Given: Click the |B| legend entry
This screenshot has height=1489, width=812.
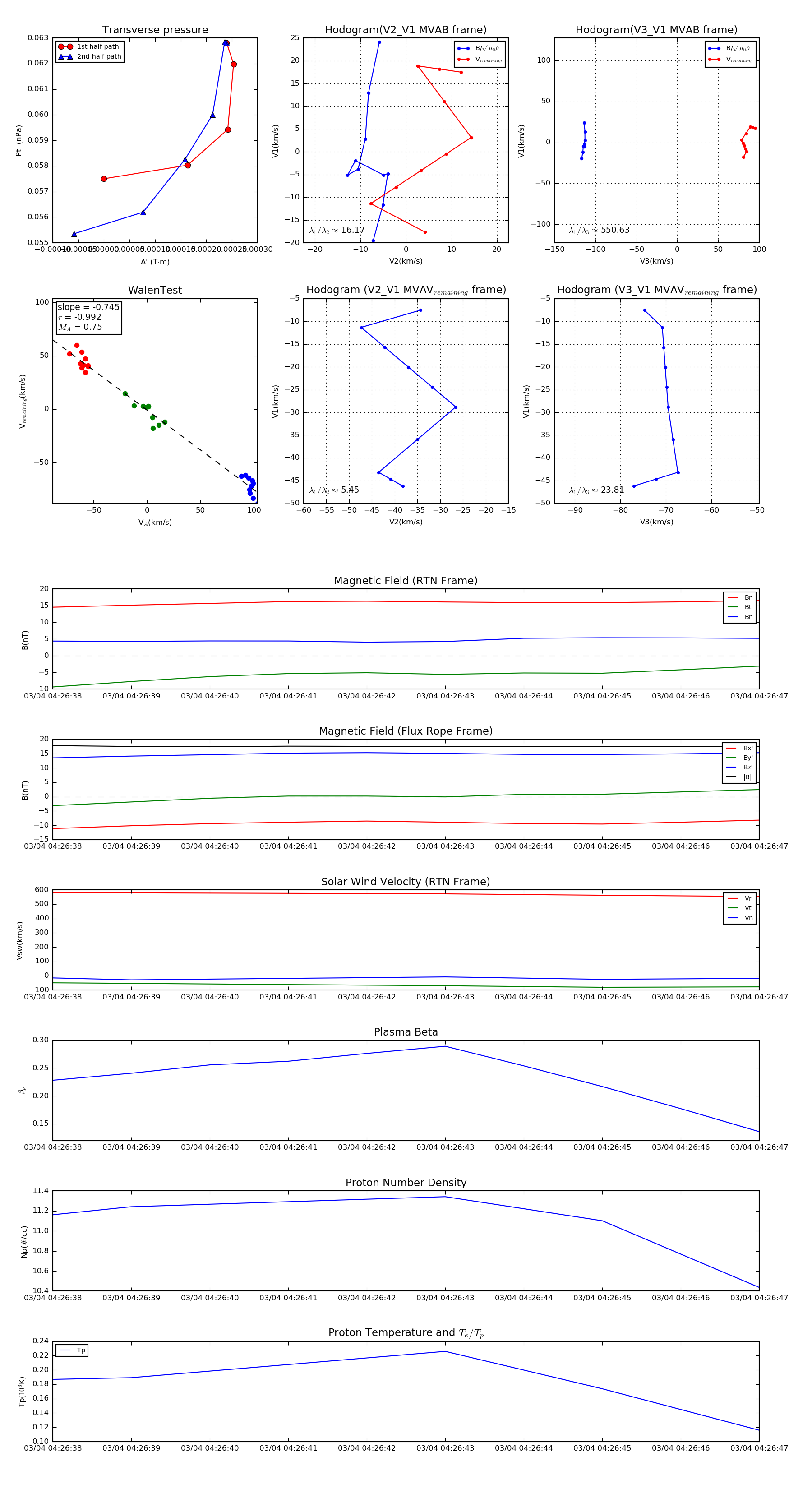Looking at the screenshot, I should tap(739, 777).
